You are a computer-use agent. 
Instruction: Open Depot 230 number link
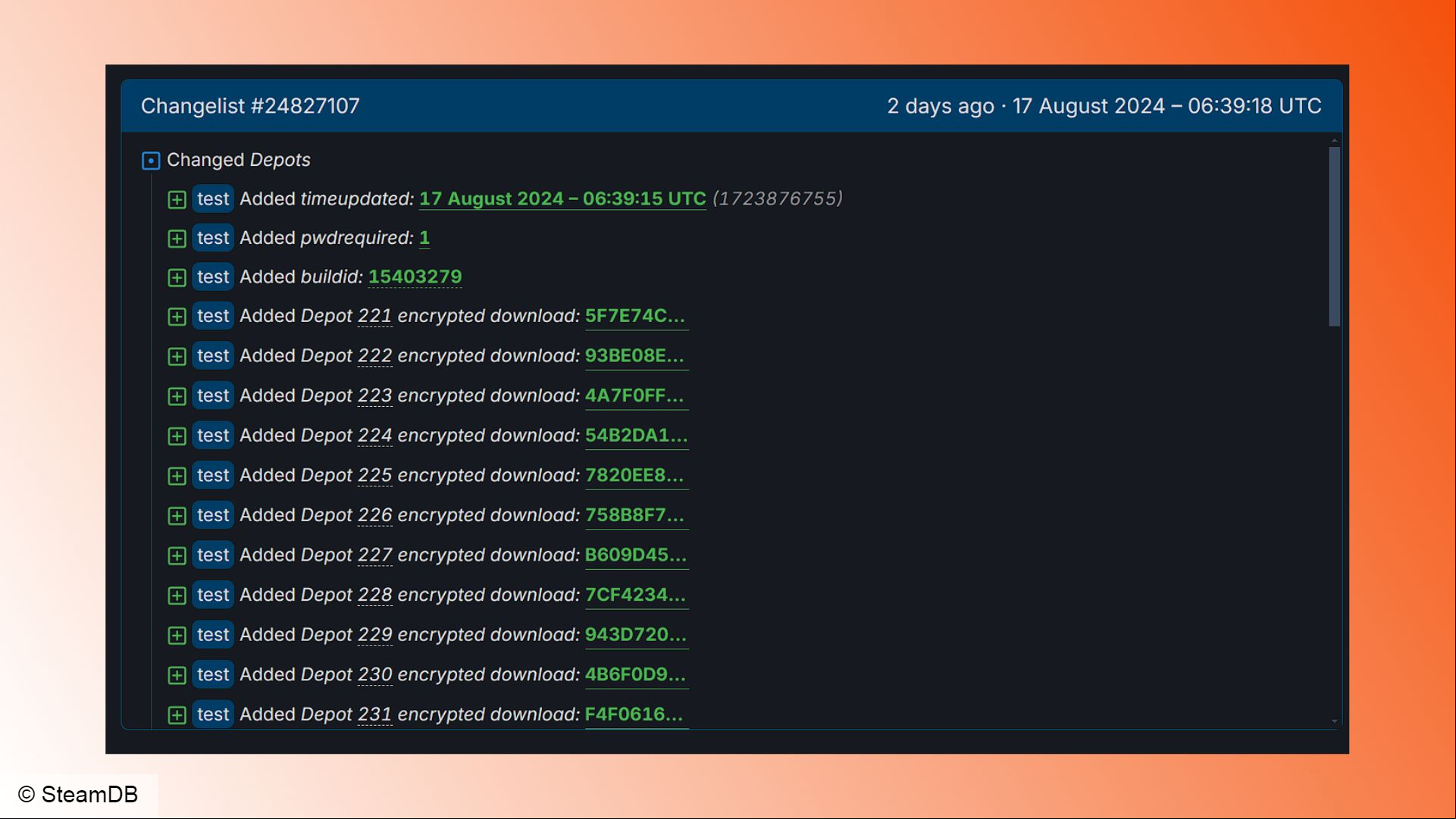coord(374,674)
